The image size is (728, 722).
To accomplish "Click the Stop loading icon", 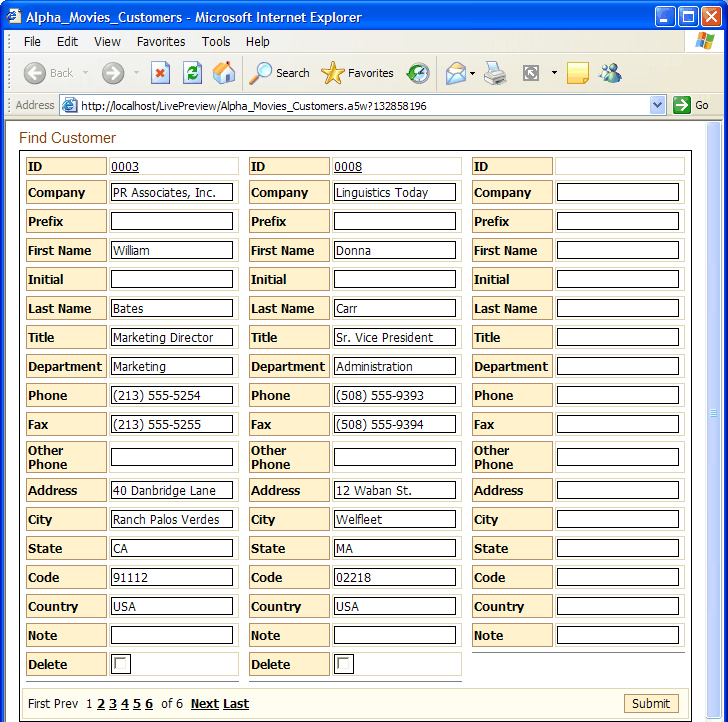I will (x=160, y=73).
